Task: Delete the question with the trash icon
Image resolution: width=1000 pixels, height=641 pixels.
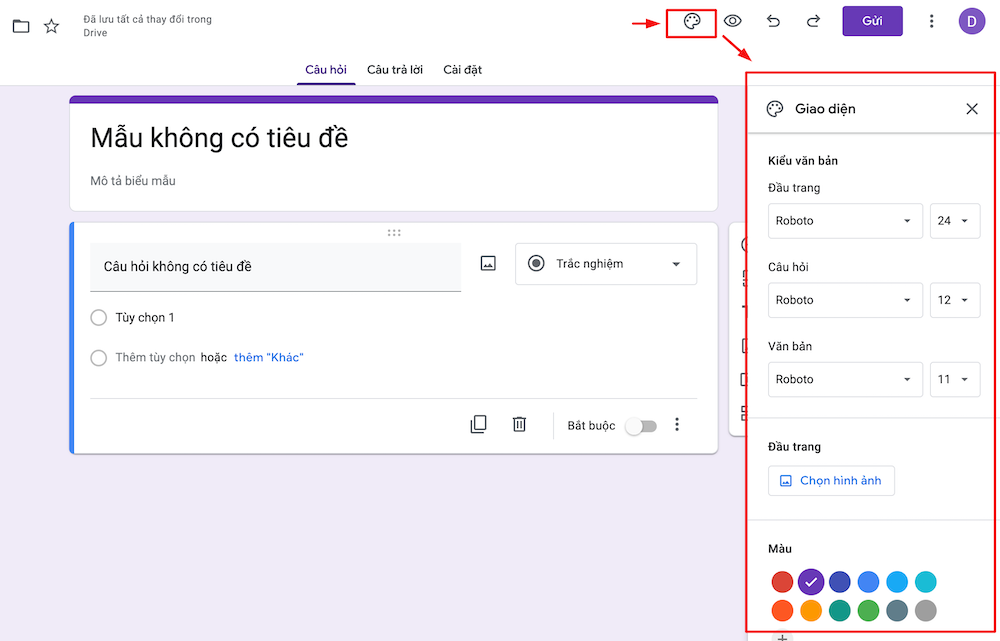Action: pyautogui.click(x=519, y=424)
